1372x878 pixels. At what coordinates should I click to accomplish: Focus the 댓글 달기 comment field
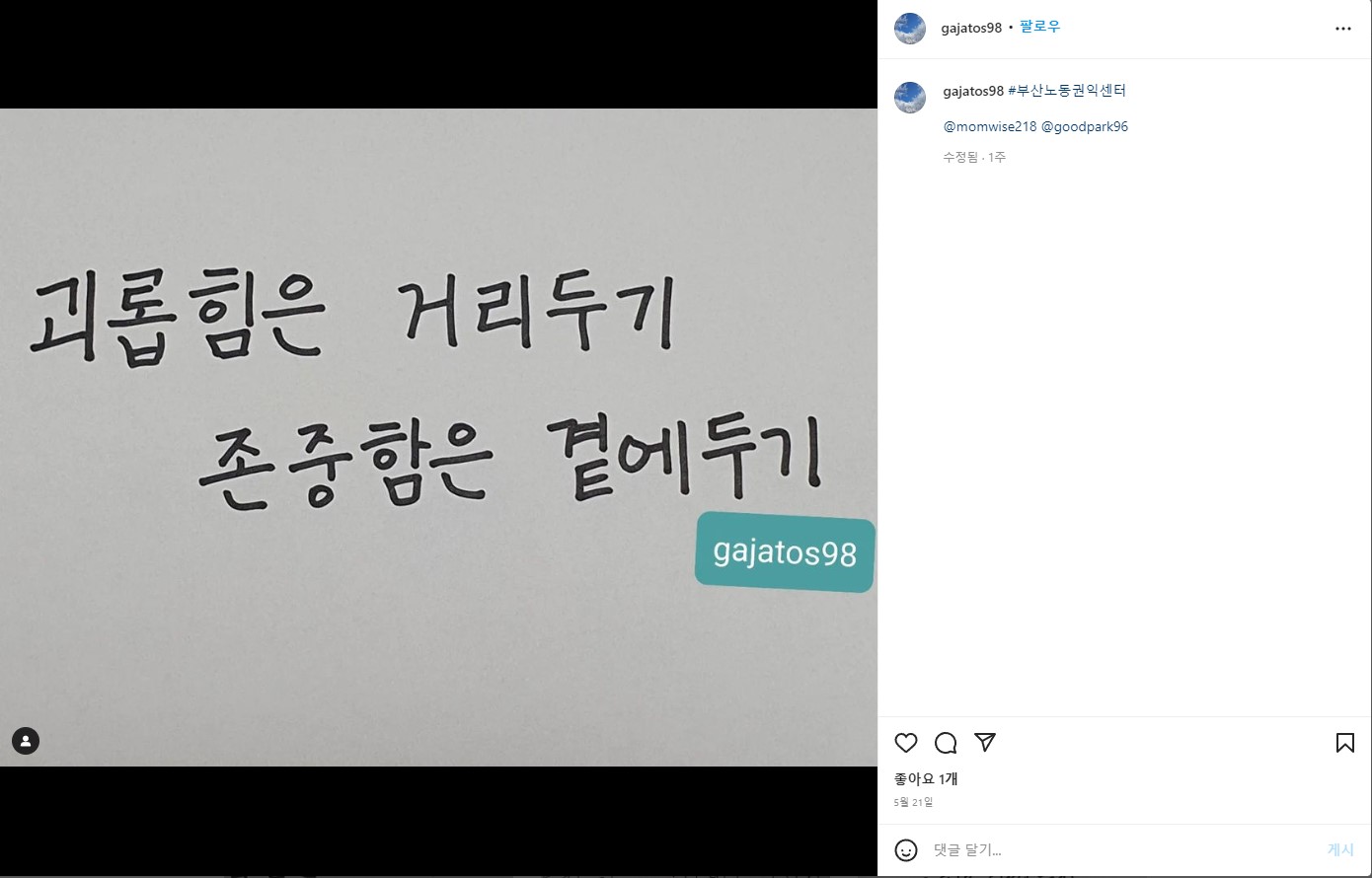(1123, 850)
